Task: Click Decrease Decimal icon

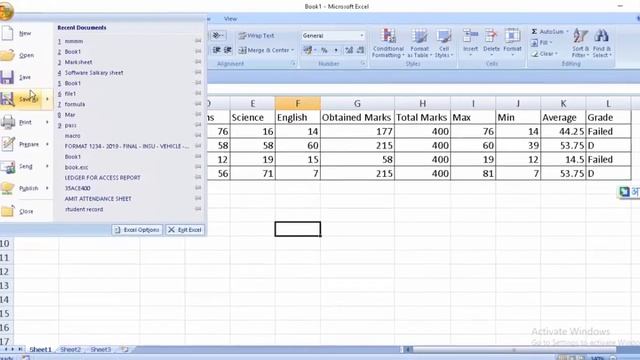Action: tap(360, 50)
